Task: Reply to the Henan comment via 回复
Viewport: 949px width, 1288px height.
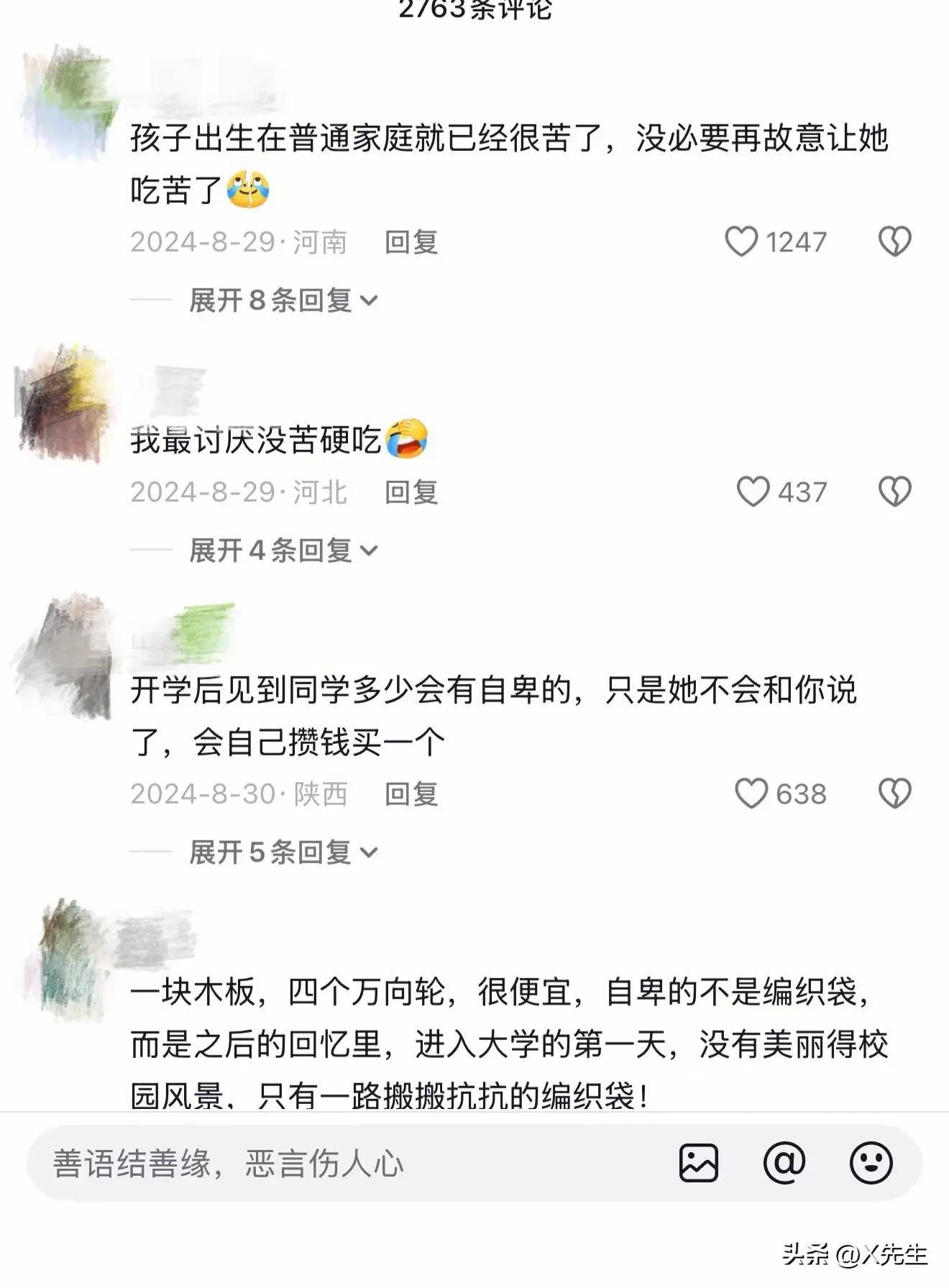Action: tap(411, 241)
